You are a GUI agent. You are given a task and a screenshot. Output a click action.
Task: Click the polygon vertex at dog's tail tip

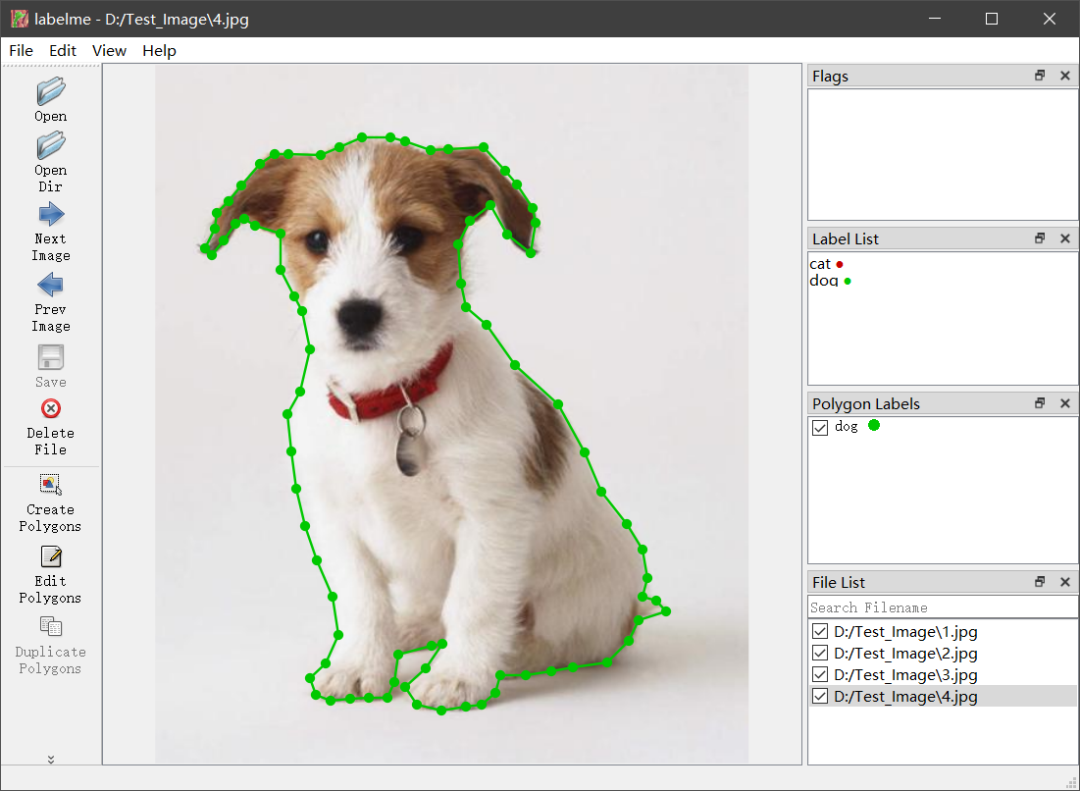[x=666, y=611]
